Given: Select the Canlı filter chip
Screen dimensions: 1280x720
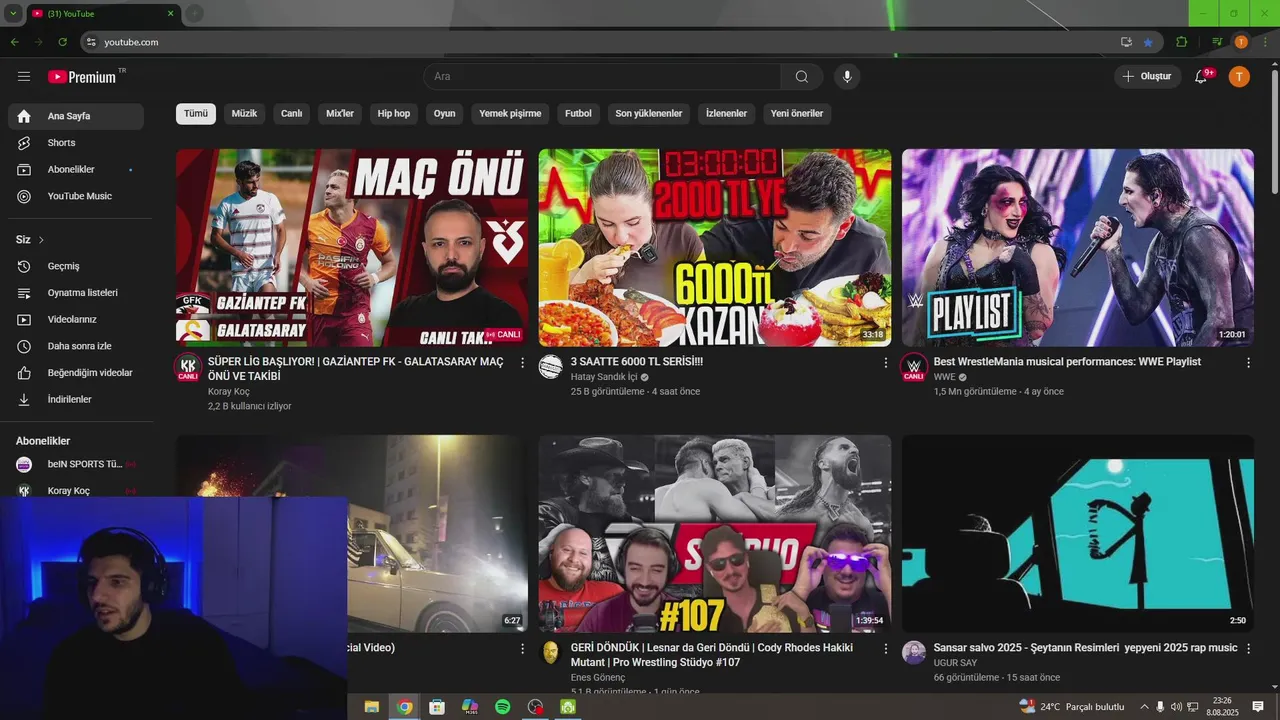Looking at the screenshot, I should 291,114.
